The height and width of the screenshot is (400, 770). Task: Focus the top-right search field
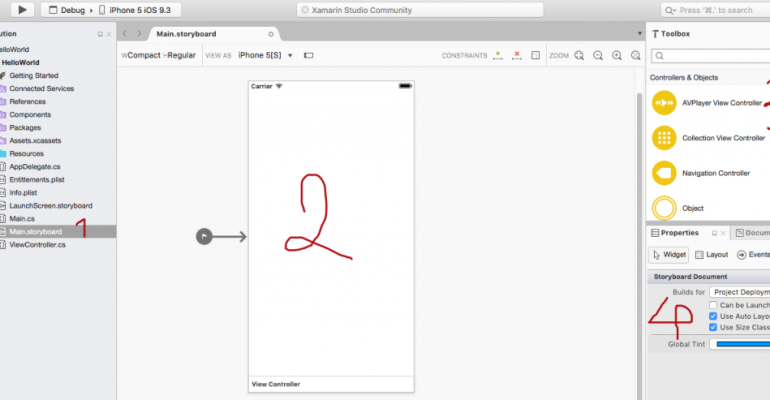pyautogui.click(x=715, y=10)
